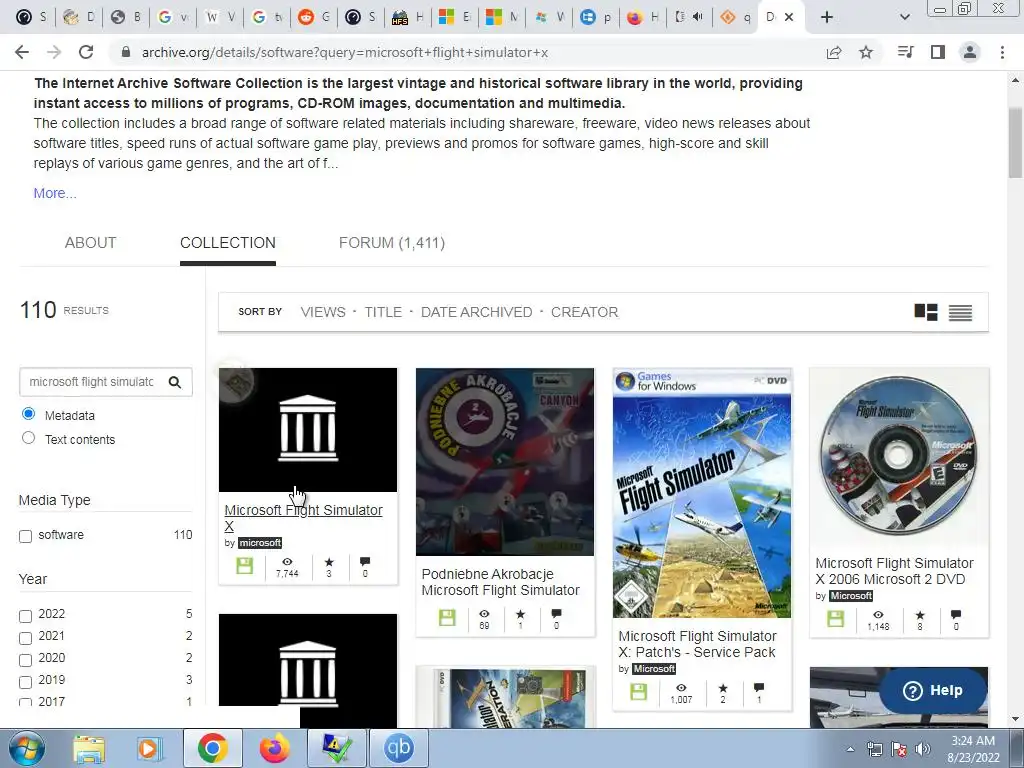Share this page via share icon
This screenshot has height=768, width=1024.
pos(834,52)
